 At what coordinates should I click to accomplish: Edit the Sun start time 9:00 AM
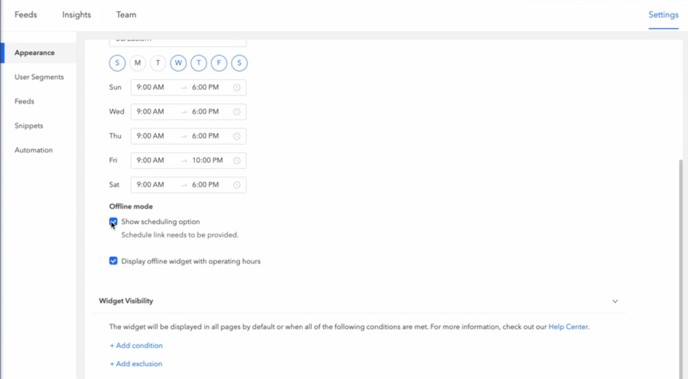(x=150, y=87)
